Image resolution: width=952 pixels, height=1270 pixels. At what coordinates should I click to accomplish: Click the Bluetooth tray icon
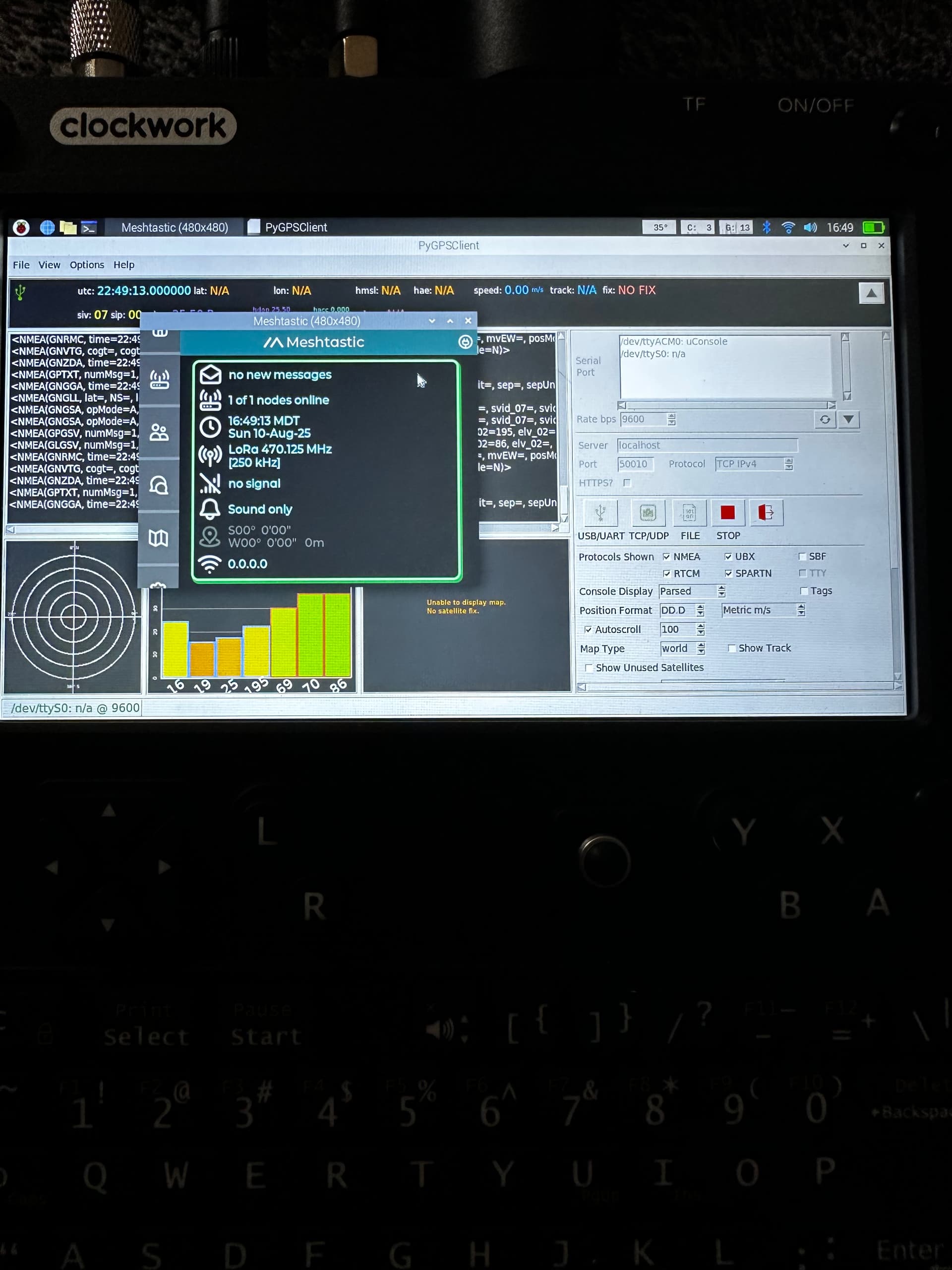pos(766,227)
